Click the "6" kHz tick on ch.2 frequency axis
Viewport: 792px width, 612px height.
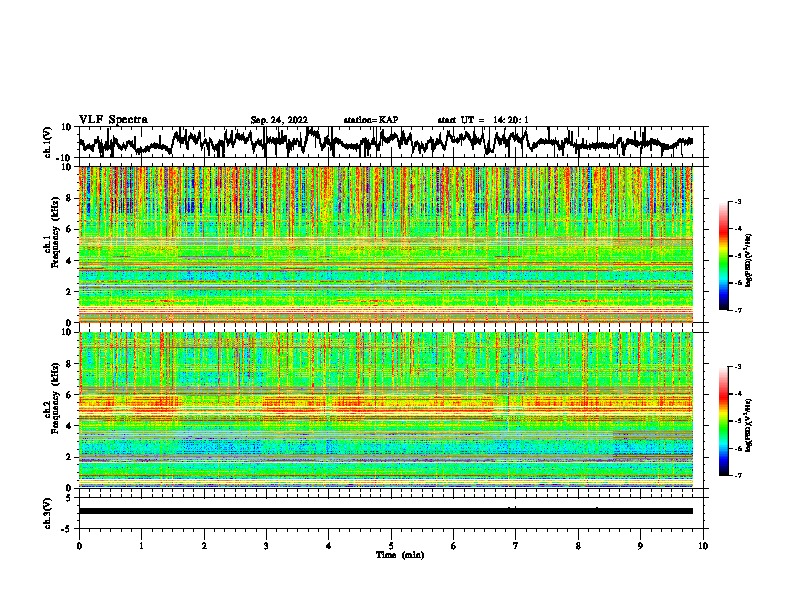[x=70, y=394]
